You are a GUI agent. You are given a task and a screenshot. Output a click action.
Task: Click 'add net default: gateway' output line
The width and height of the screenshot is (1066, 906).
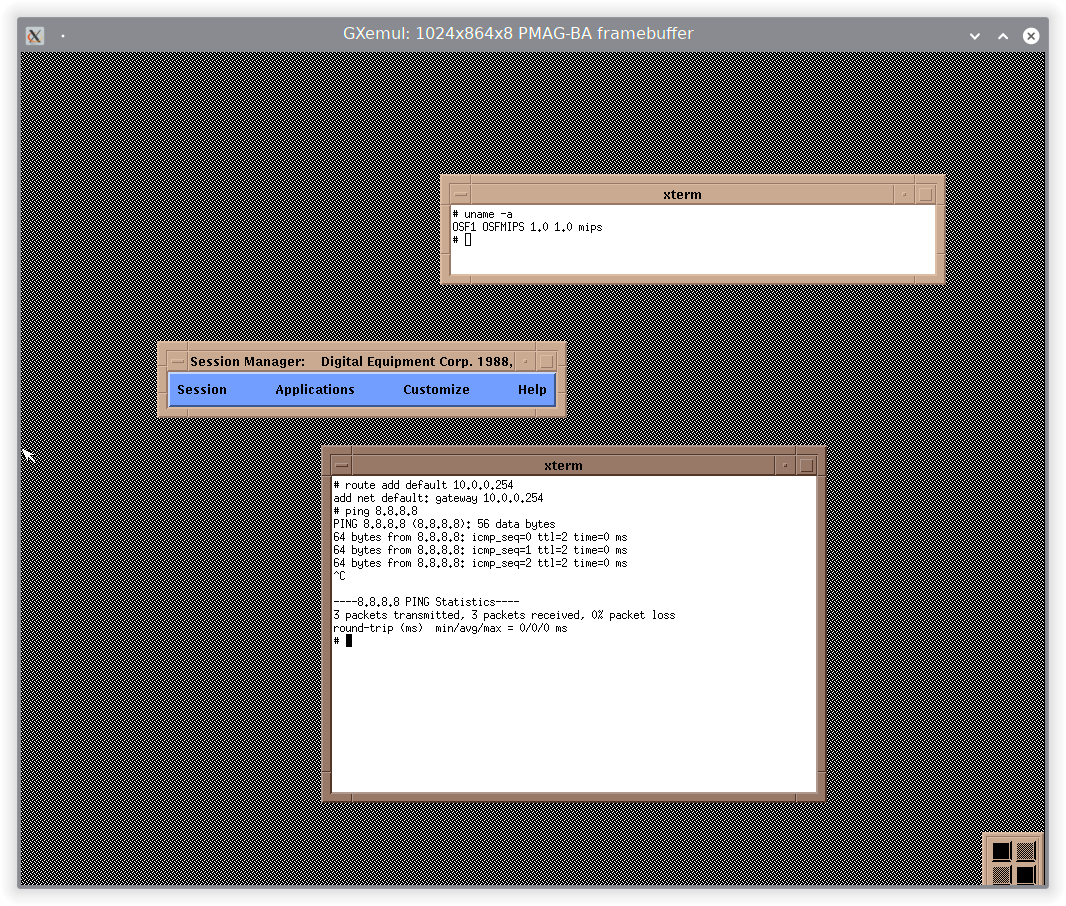pyautogui.click(x=438, y=498)
